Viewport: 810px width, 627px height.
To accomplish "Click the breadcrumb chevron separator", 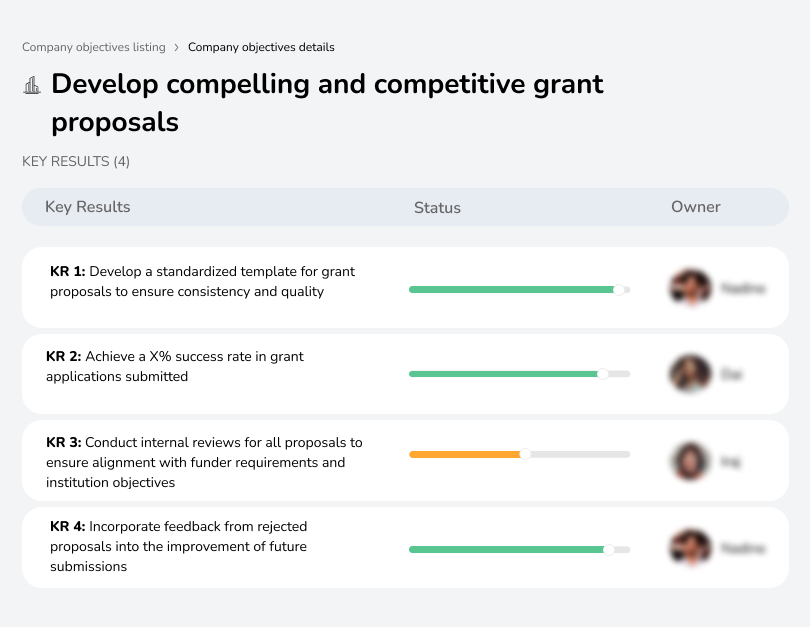I will click(x=177, y=47).
